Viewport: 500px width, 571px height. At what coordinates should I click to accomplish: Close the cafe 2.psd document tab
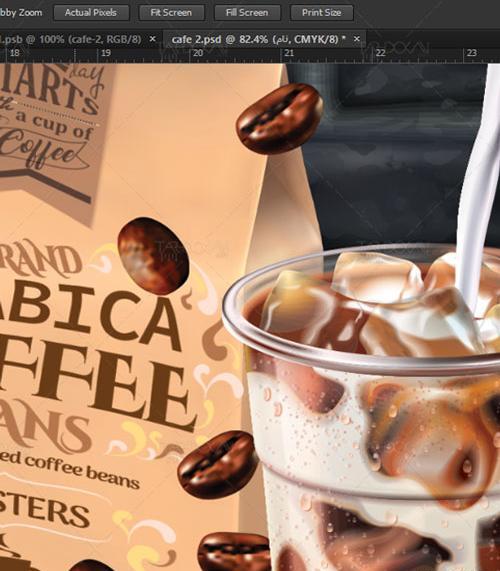pos(357,39)
